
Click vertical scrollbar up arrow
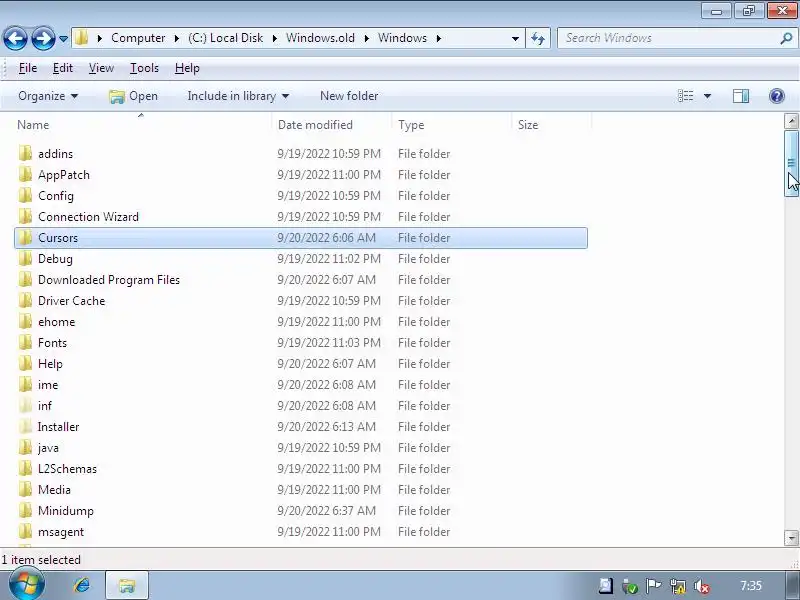(x=791, y=121)
